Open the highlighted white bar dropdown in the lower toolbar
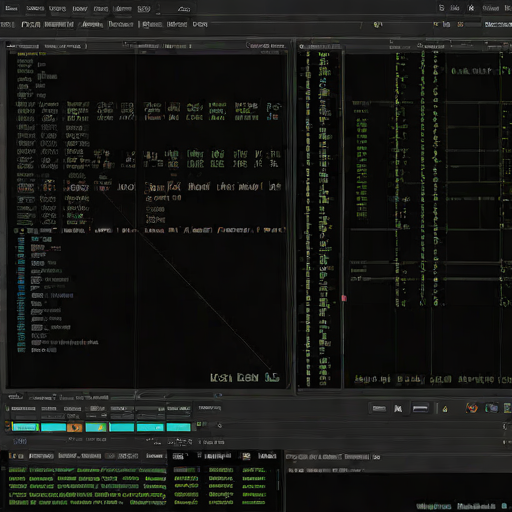Image resolution: width=512 pixels, height=512 pixels. click(x=420, y=408)
